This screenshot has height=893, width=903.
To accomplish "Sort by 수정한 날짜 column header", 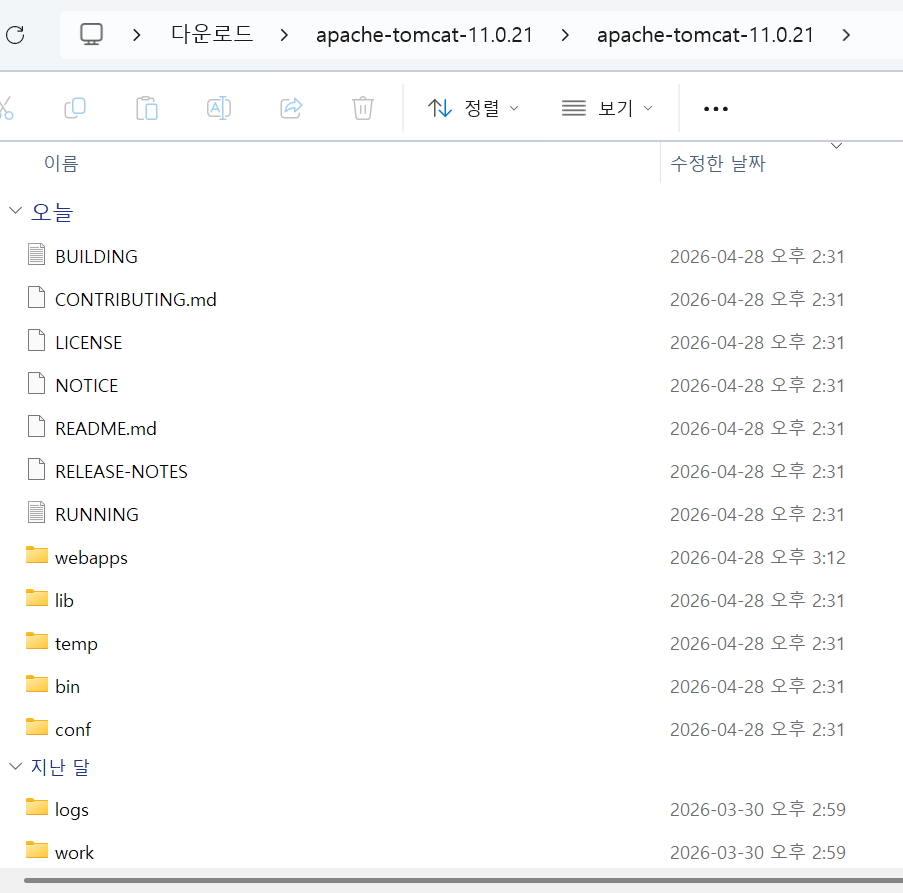I will click(x=718, y=164).
